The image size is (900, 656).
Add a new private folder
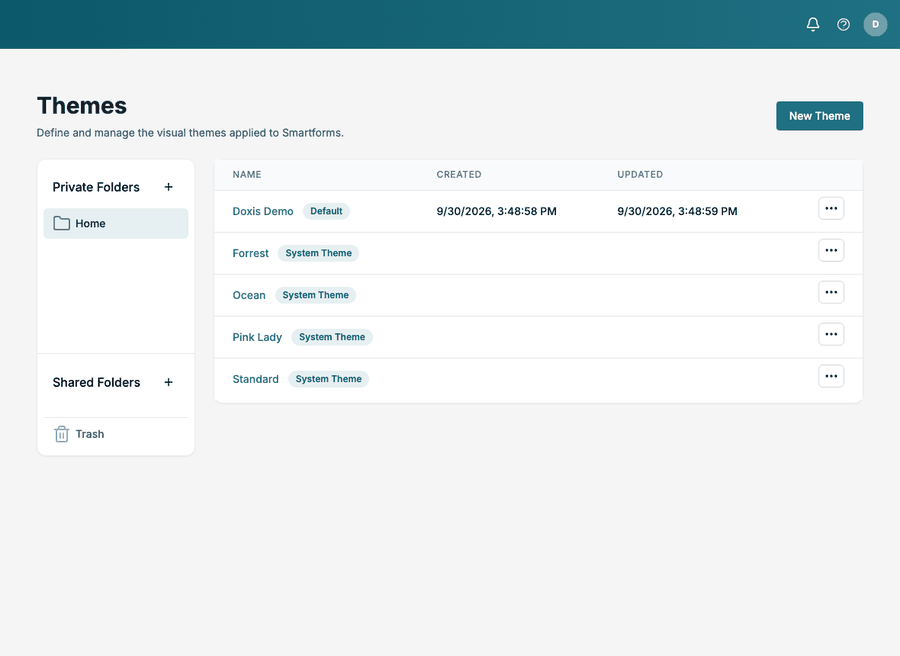tap(168, 187)
